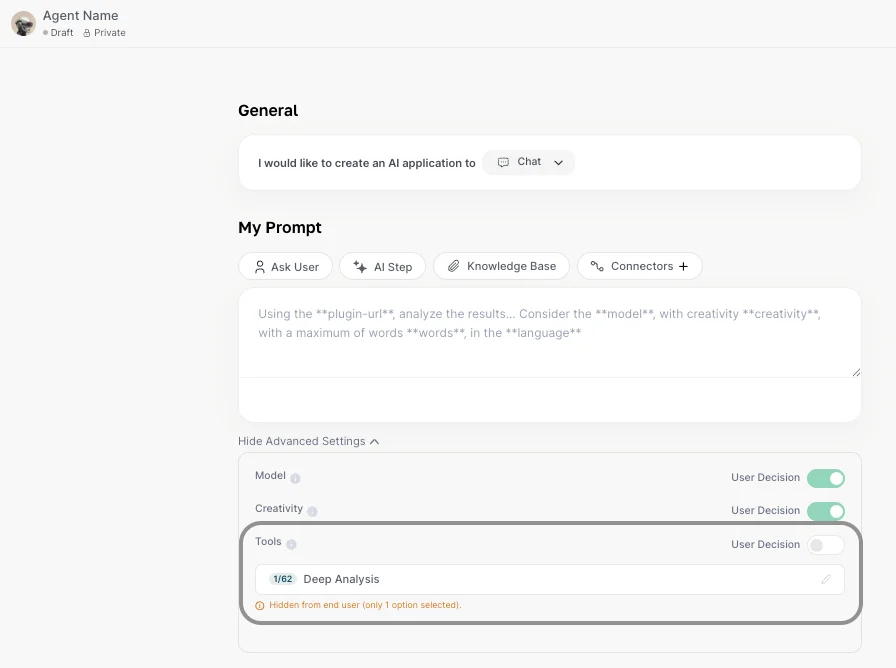Click the warning icon by hidden notice
The height and width of the screenshot is (668, 896).
pos(259,605)
